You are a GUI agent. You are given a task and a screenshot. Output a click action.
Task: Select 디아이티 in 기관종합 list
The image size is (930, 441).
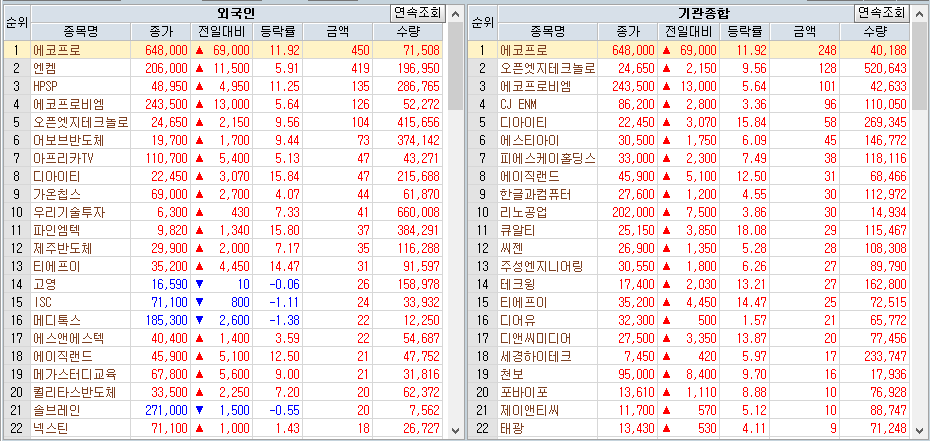[x=690, y=123]
